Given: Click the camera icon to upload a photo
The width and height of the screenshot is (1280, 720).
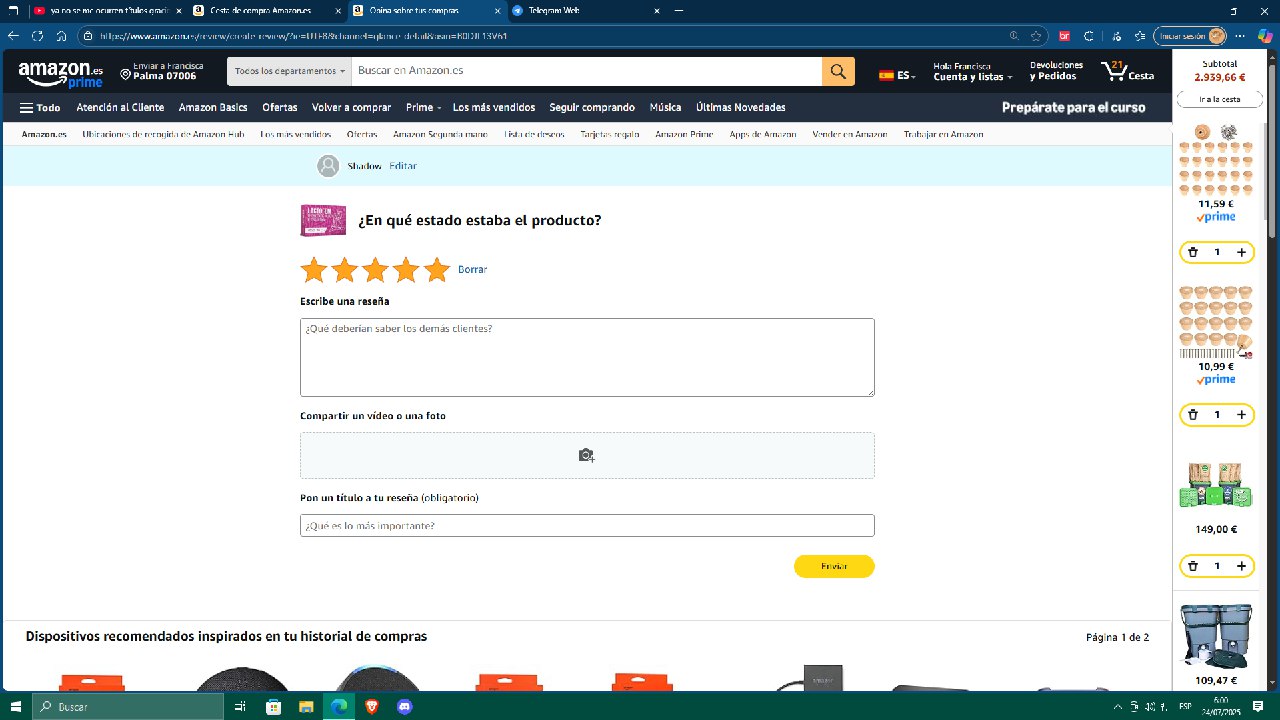Looking at the screenshot, I should [586, 455].
